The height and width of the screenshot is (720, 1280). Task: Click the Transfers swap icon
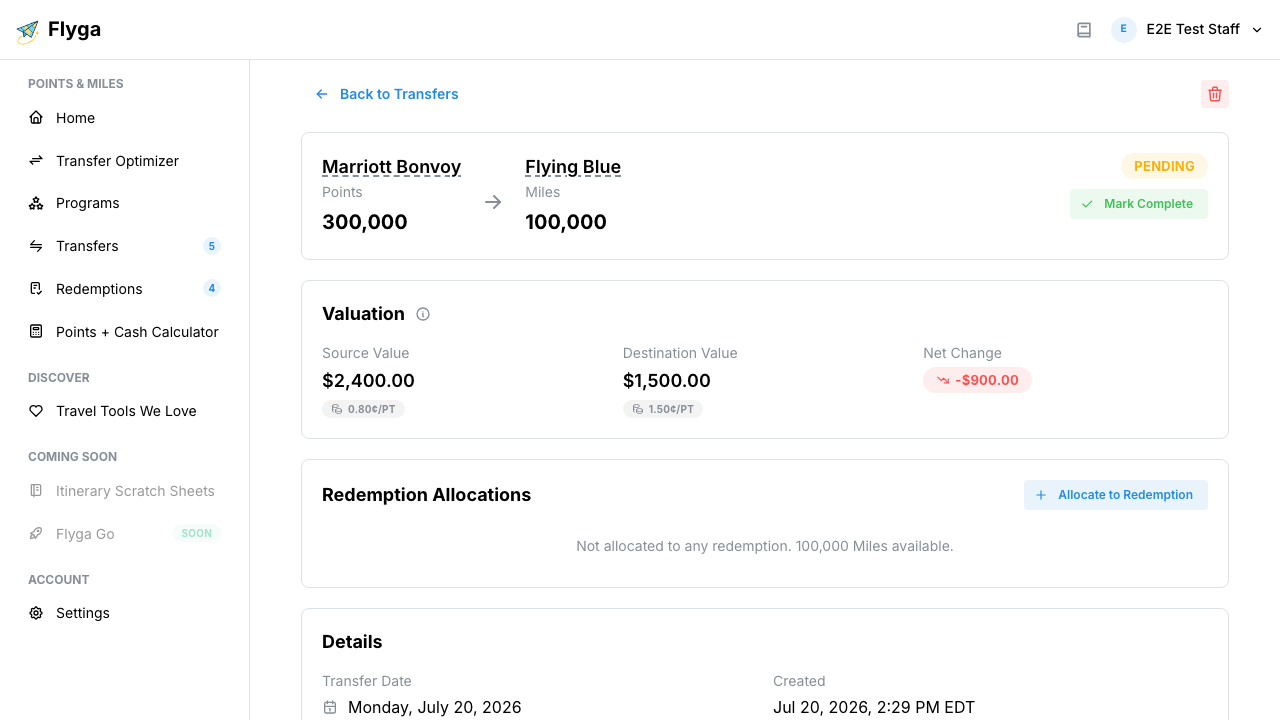[x=36, y=246]
